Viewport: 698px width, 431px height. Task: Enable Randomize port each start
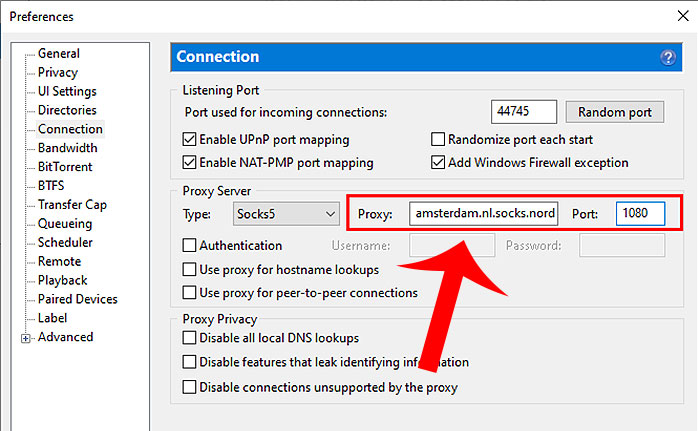[438, 140]
